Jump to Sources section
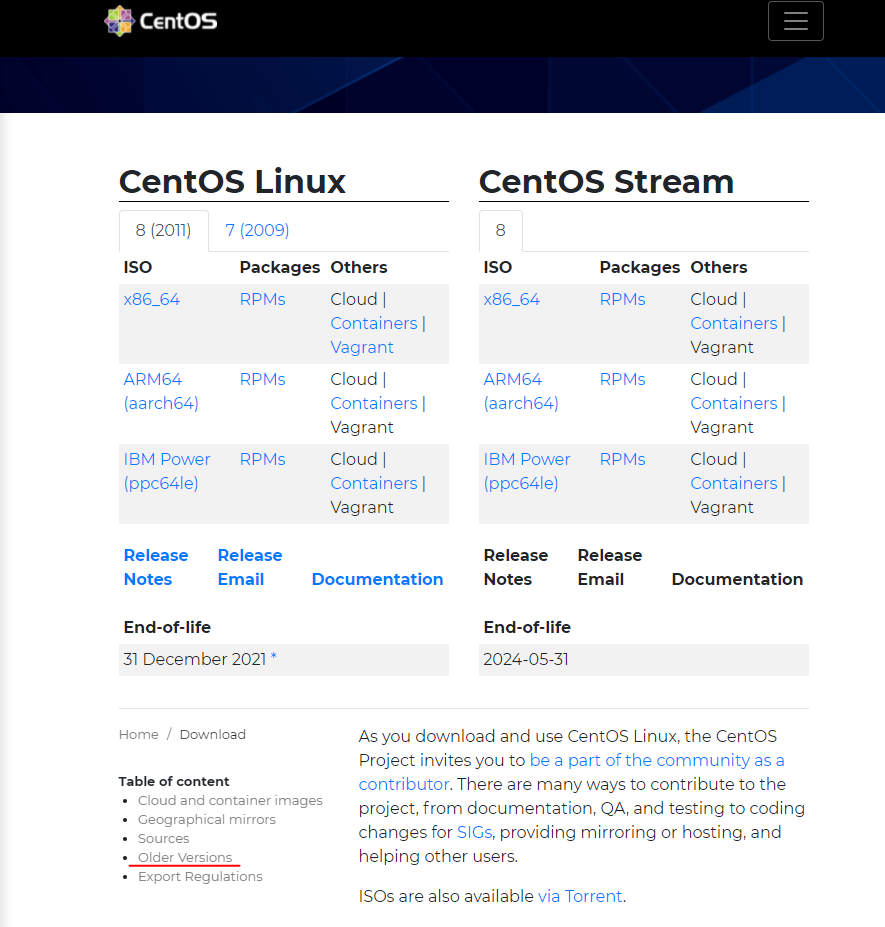Image resolution: width=885 pixels, height=927 pixels. pos(163,838)
